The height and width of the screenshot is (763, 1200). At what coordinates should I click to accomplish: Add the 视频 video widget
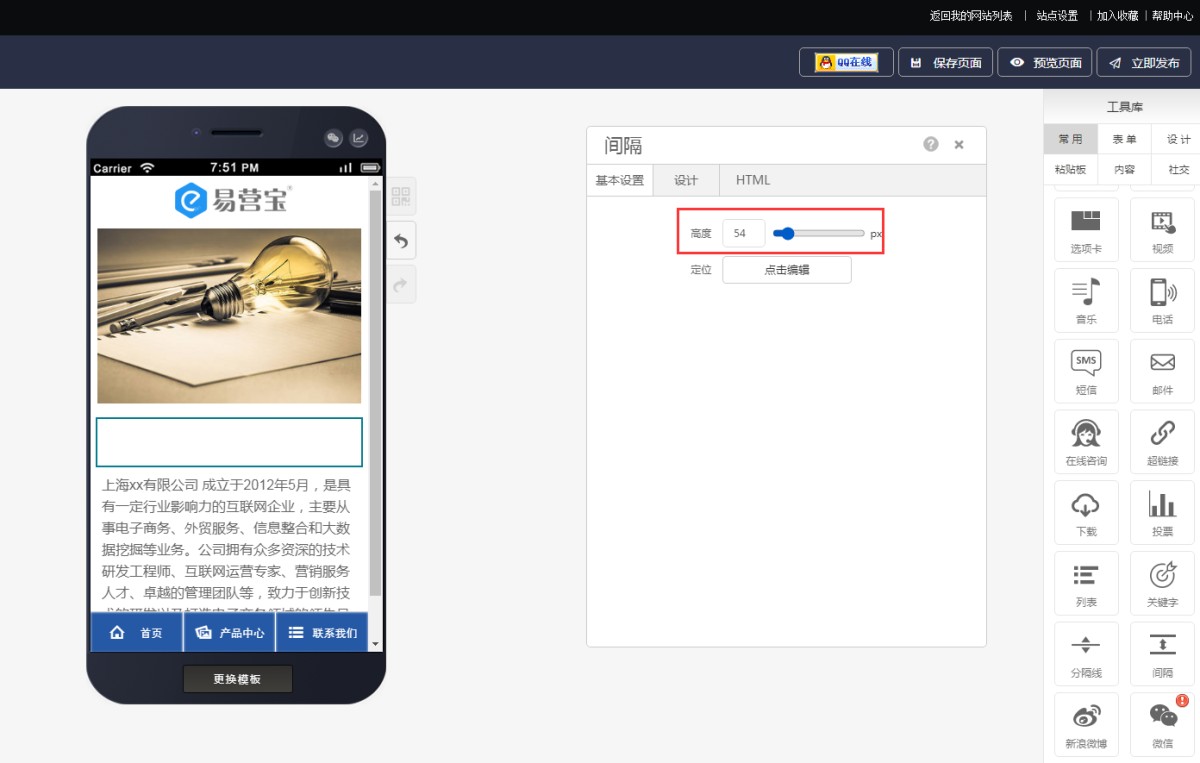[1162, 230]
